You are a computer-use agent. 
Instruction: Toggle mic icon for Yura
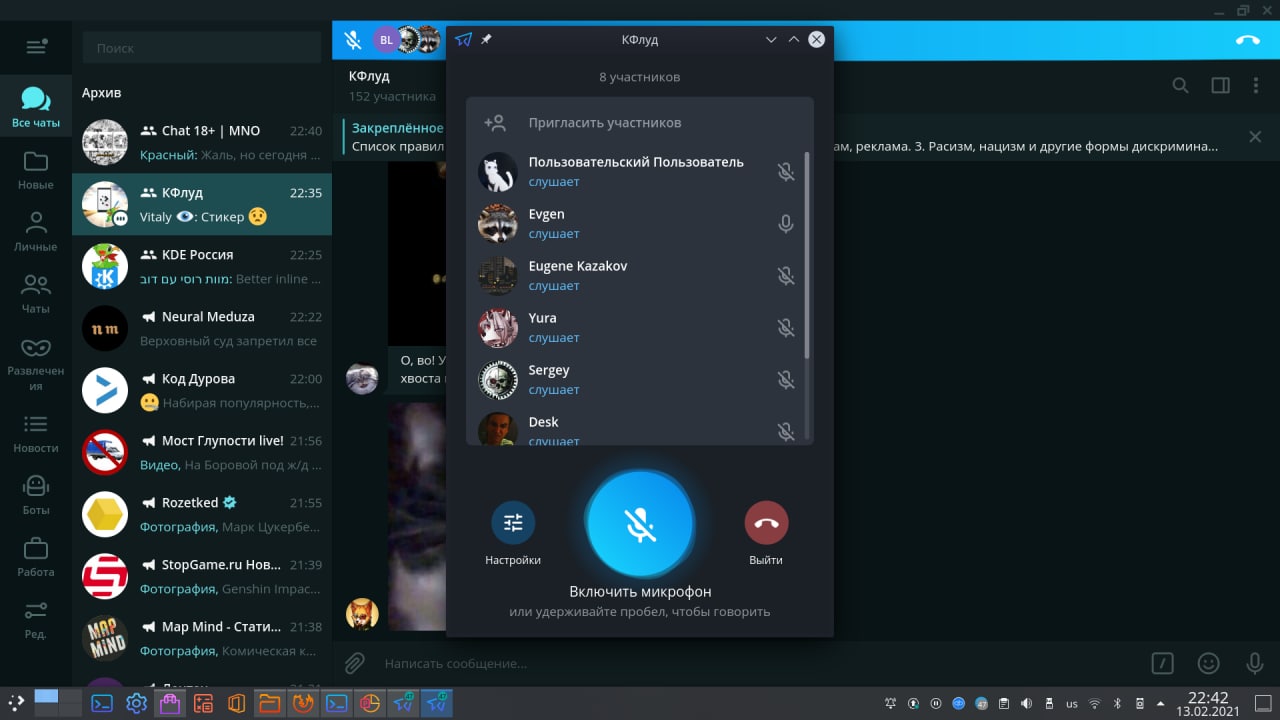(x=786, y=328)
